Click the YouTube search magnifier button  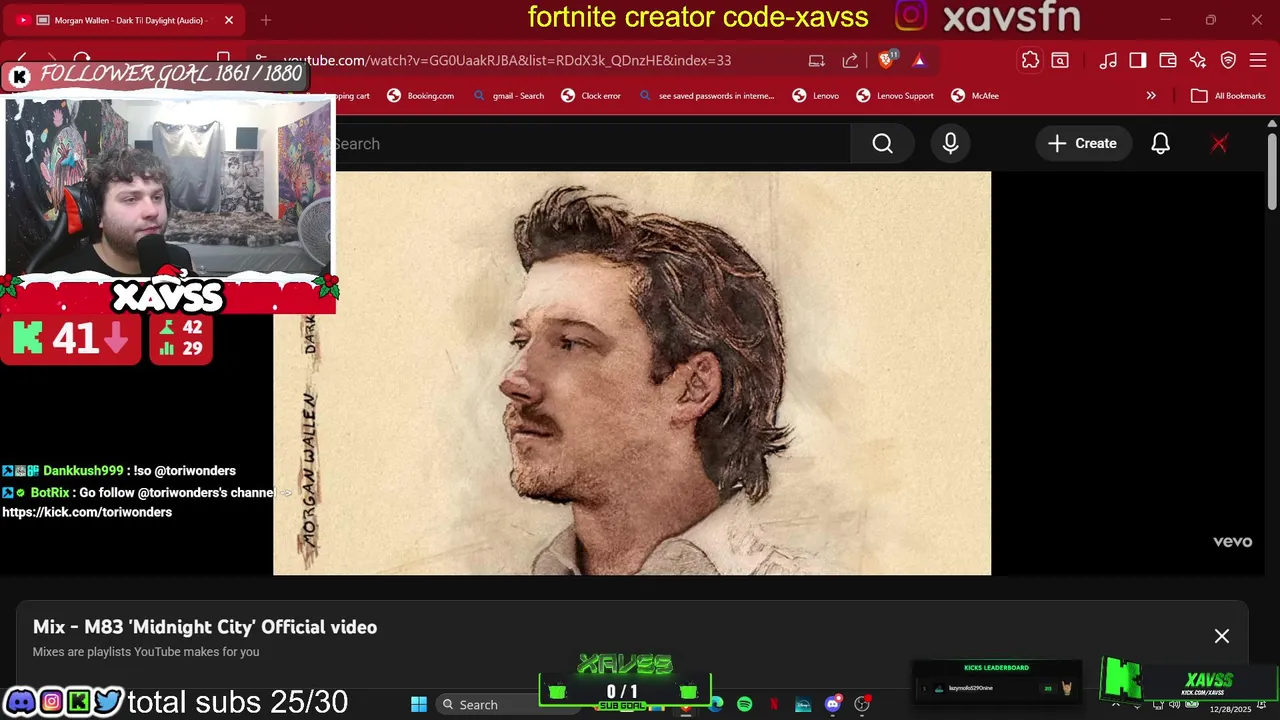[882, 144]
